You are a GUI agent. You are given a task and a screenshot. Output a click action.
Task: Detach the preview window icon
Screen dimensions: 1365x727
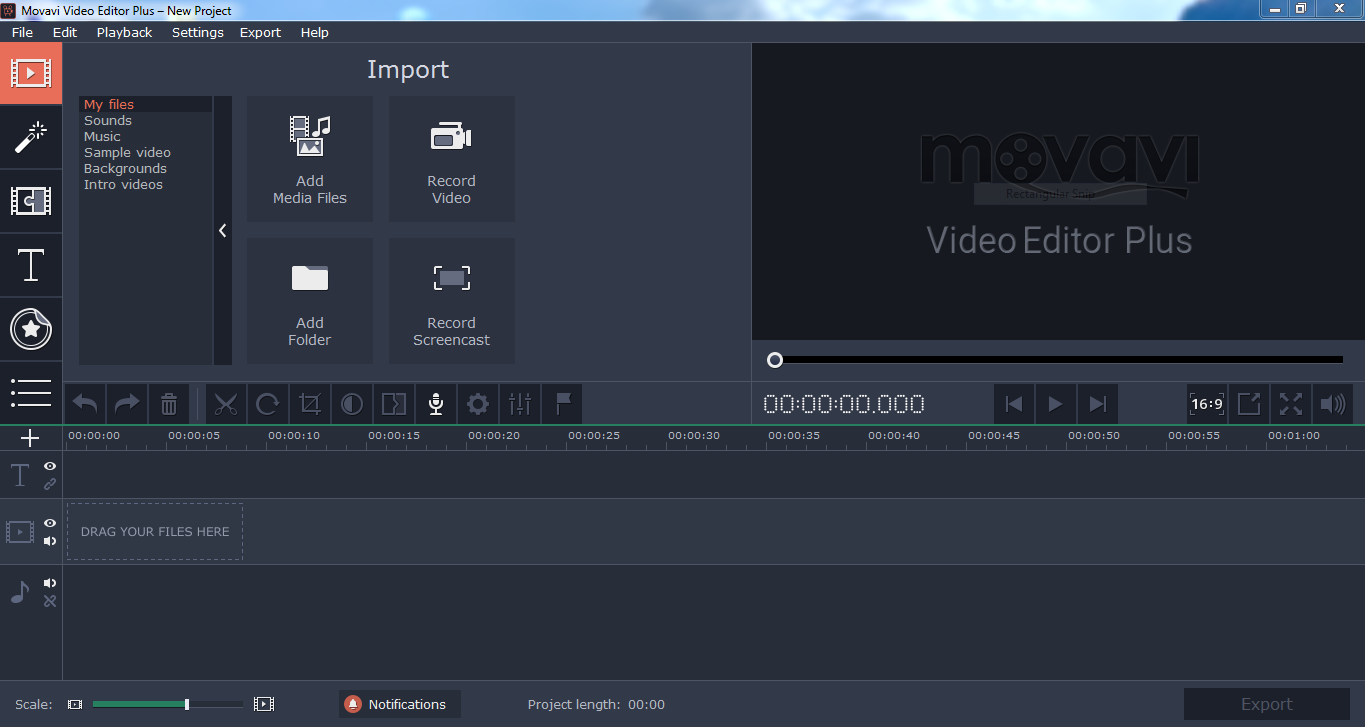click(1249, 404)
